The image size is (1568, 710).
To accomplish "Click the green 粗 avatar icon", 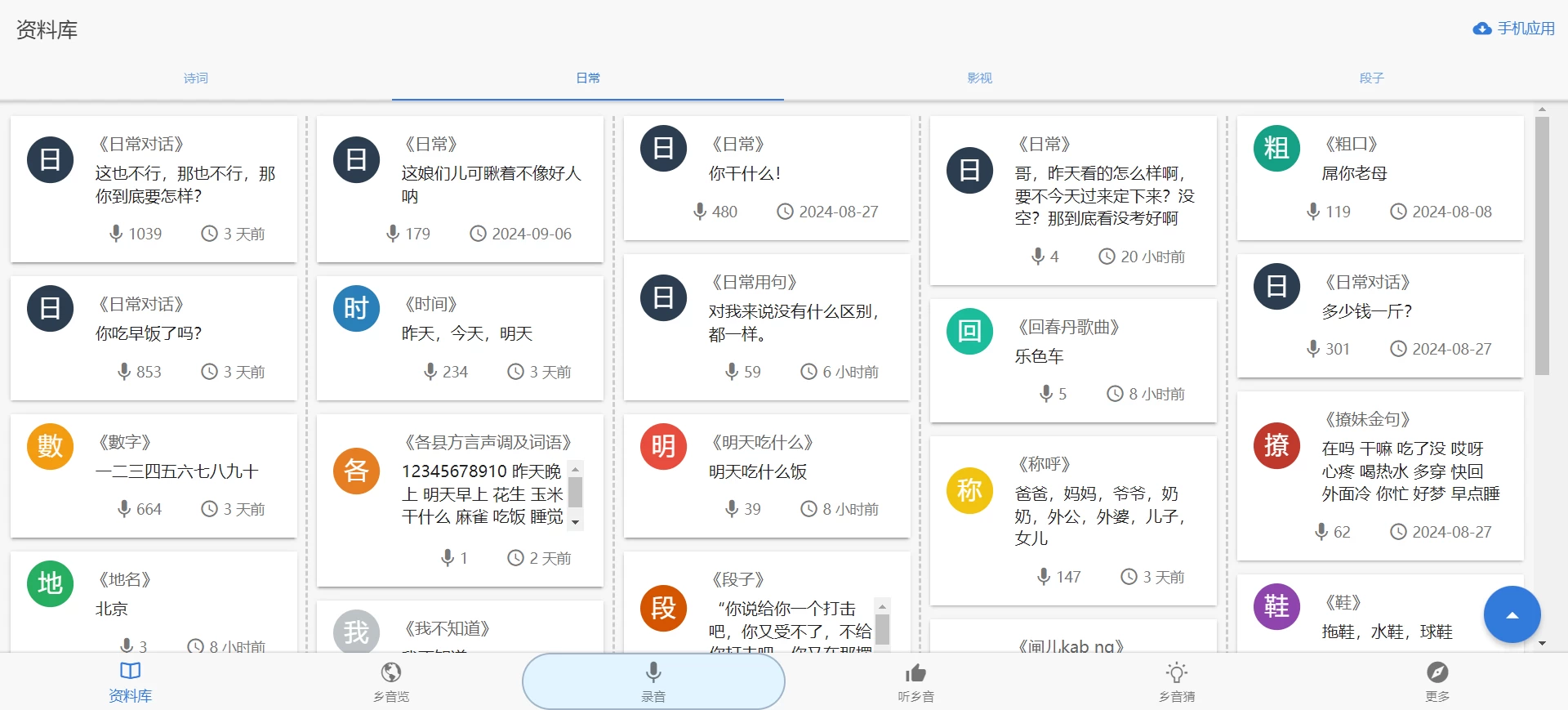I will [1277, 148].
